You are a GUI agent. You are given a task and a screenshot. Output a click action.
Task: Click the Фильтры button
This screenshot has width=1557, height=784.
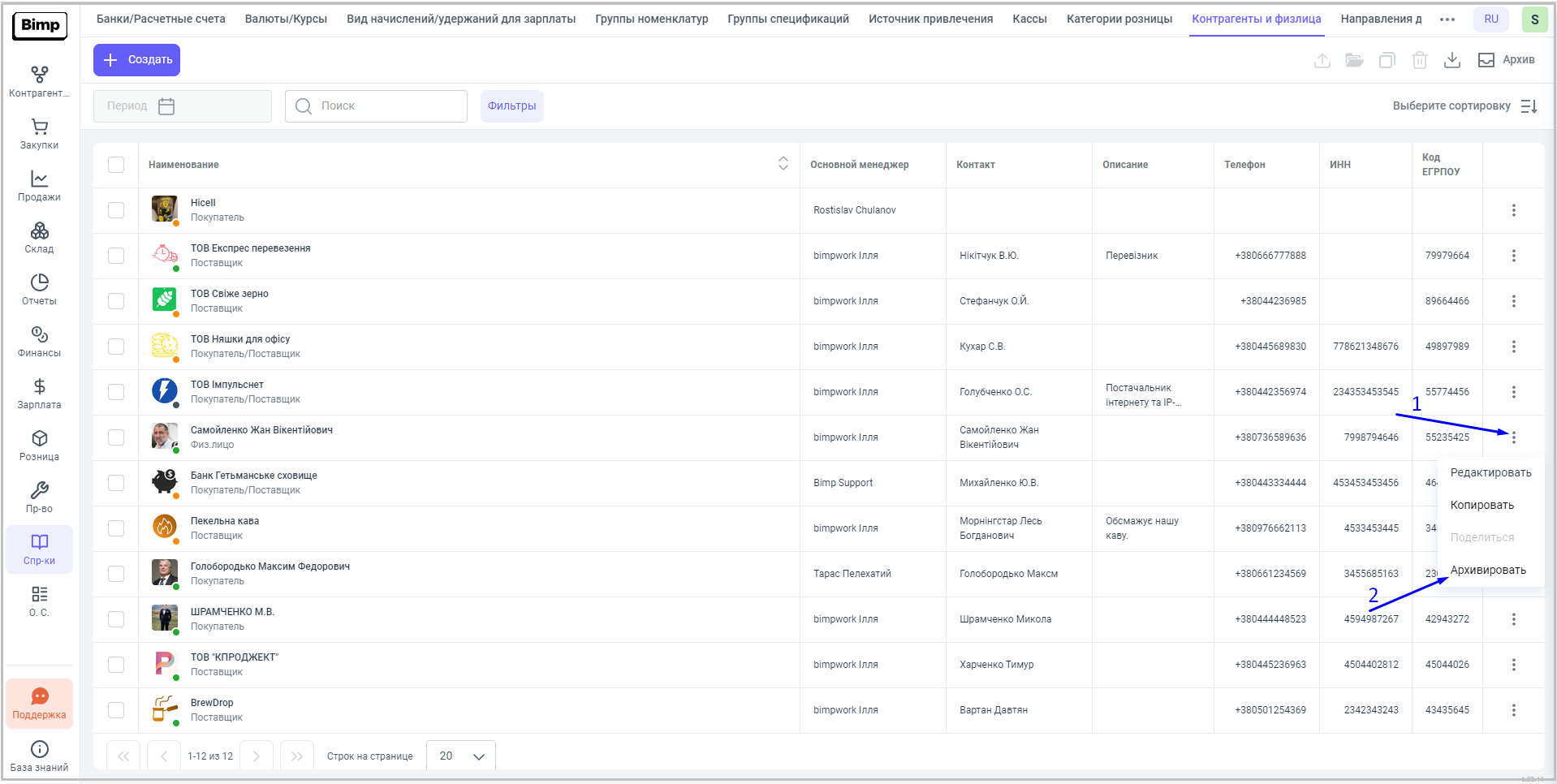[x=511, y=106]
